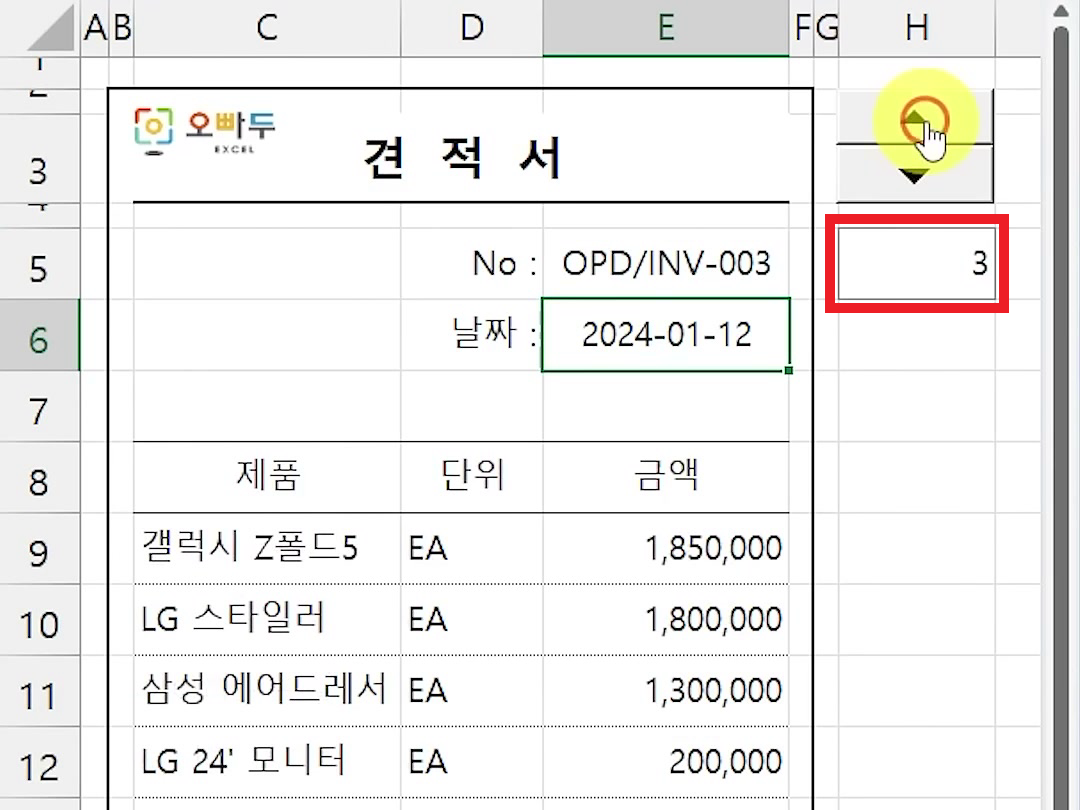The width and height of the screenshot is (1080, 810).
Task: Click the 오빠두 Excel logo image
Action: point(205,131)
